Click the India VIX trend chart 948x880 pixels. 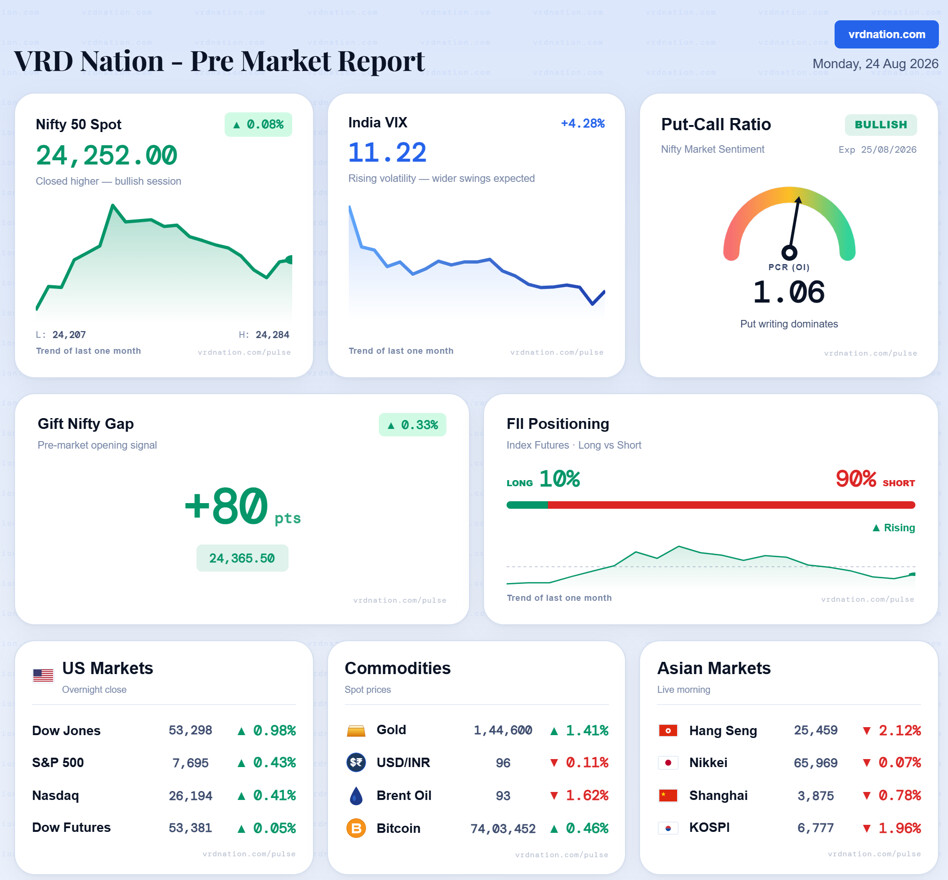pos(476,259)
